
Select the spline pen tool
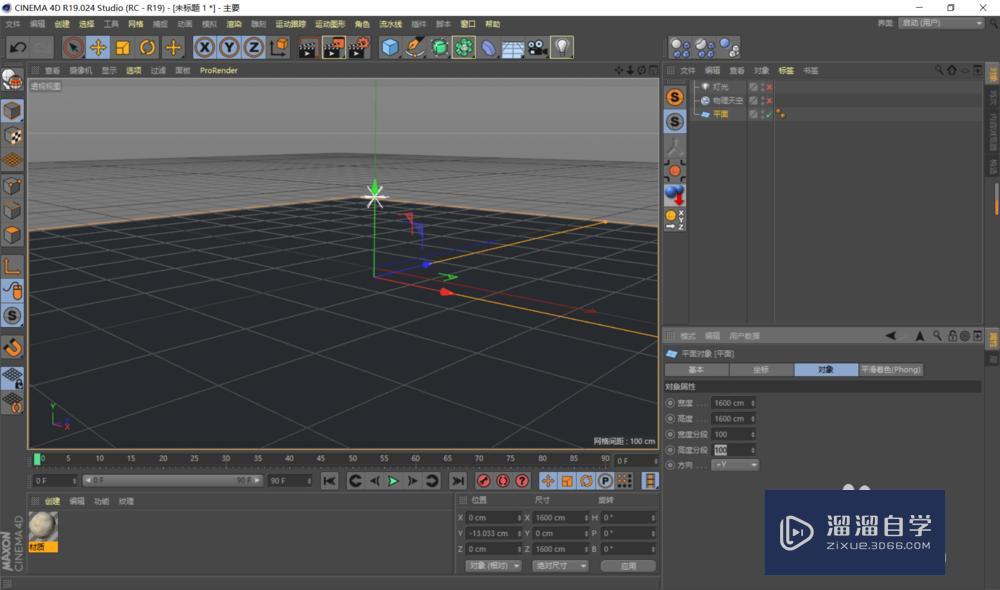click(x=415, y=47)
